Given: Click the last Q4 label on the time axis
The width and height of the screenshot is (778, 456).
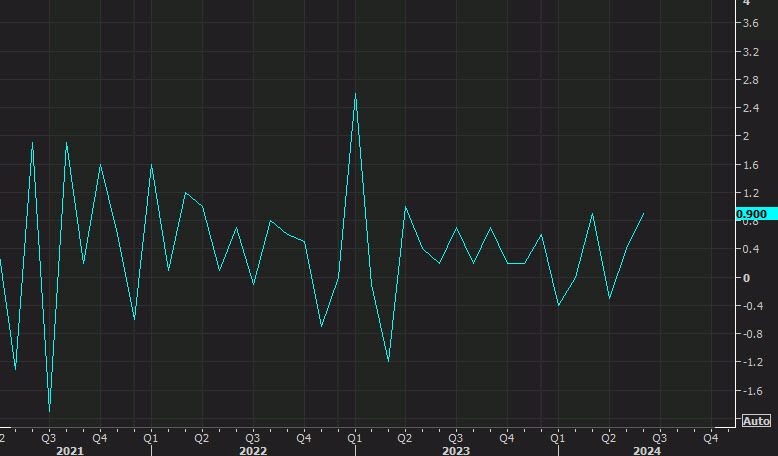Looking at the screenshot, I should point(710,437).
